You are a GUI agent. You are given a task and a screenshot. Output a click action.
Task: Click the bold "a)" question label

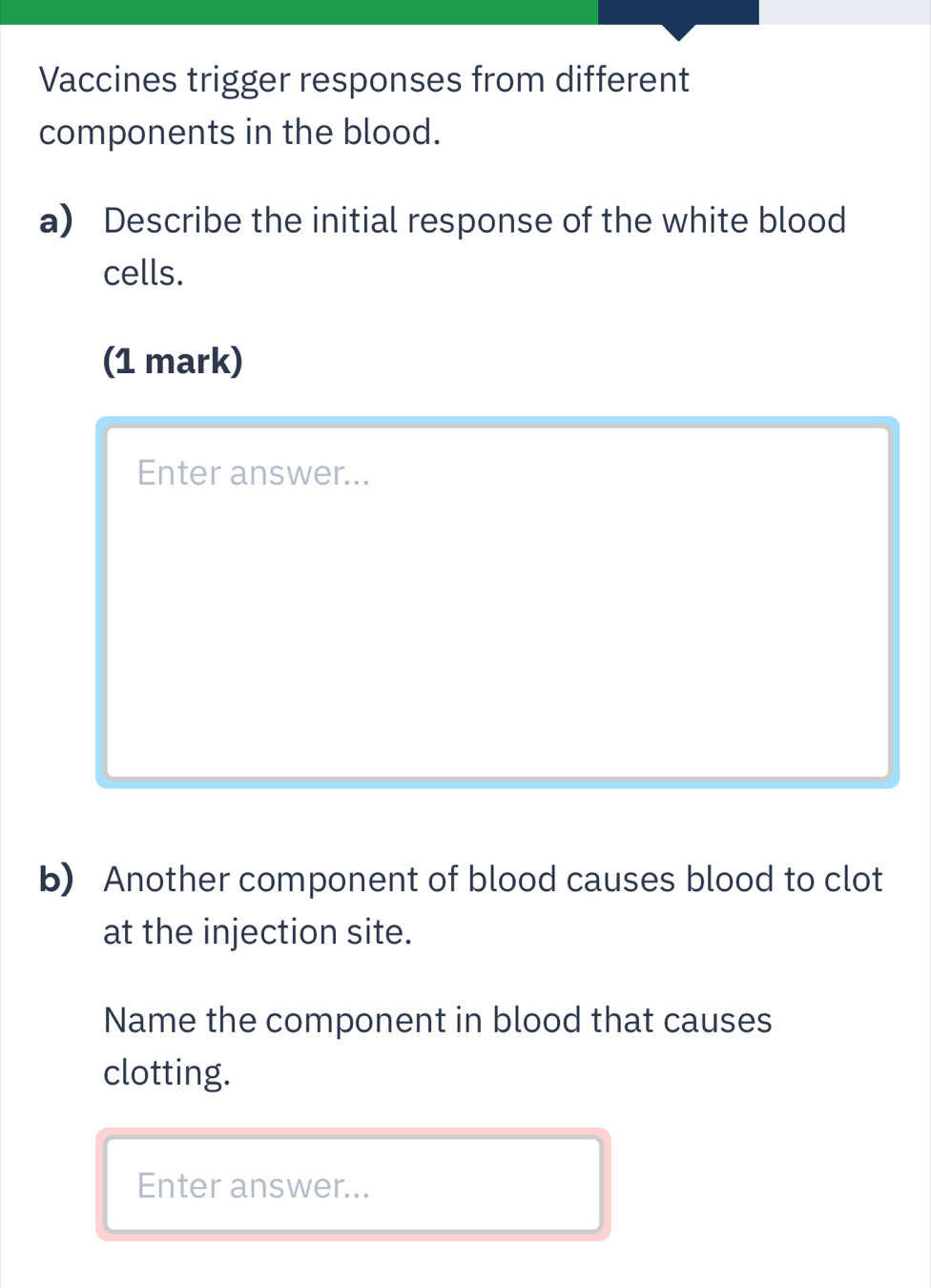tap(56, 220)
